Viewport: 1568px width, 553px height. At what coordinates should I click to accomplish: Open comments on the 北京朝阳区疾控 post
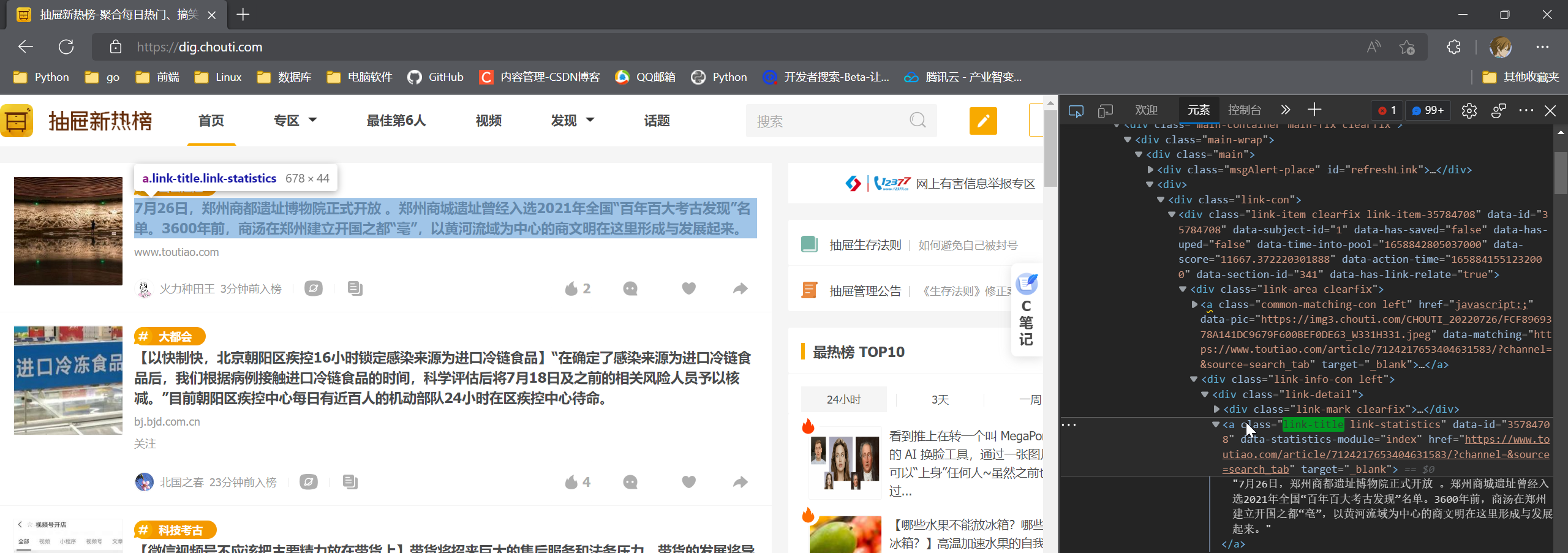(630, 483)
